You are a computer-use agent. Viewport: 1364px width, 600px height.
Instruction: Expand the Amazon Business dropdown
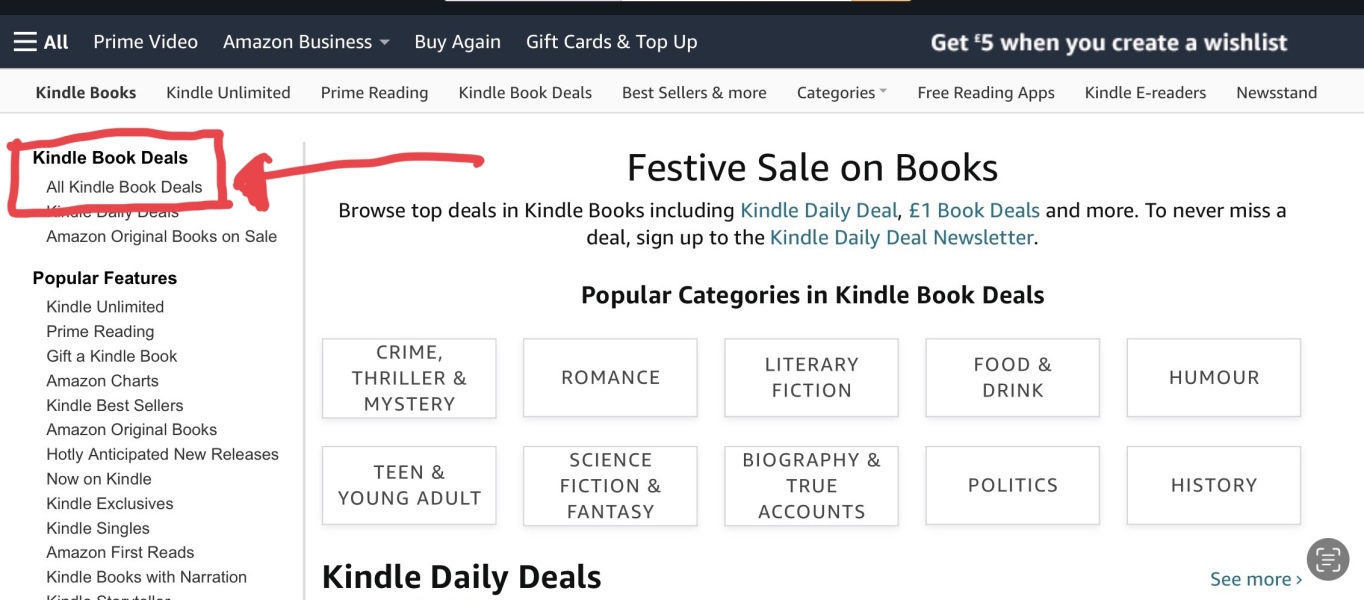pos(305,41)
